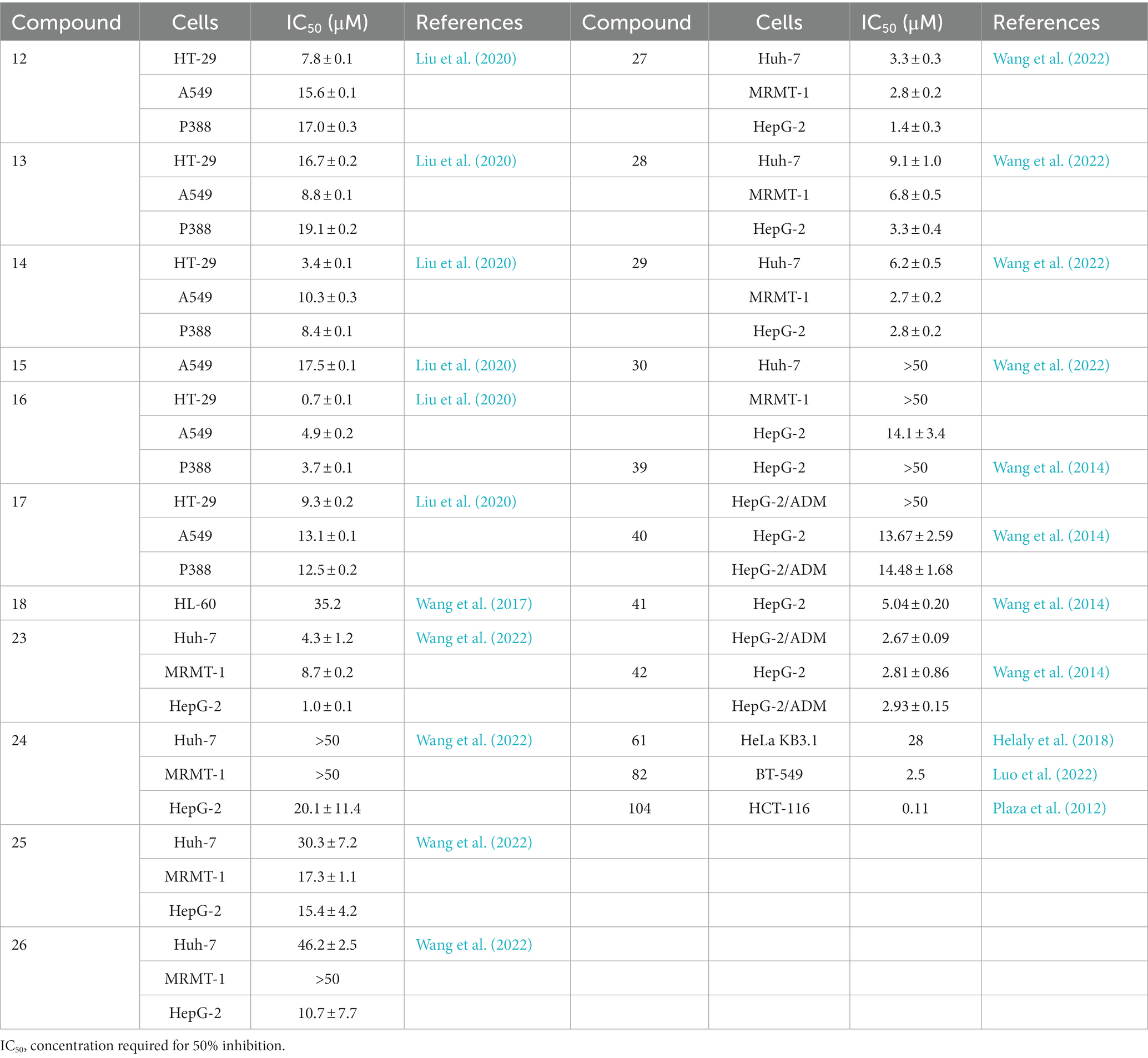1148x1058 pixels.
Task: Select the value 9.1 ± 1.0
Action: [915, 161]
